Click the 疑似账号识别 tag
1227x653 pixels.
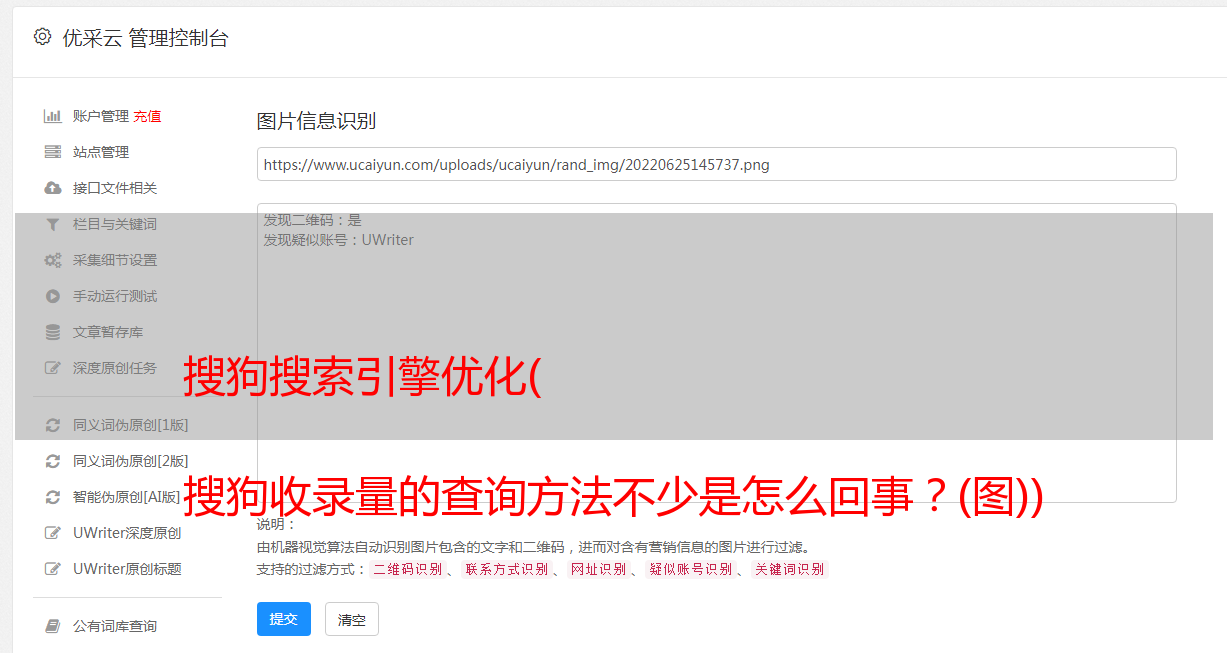pyautogui.click(x=691, y=569)
